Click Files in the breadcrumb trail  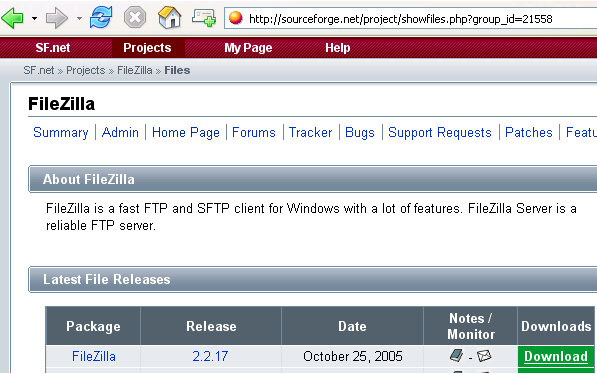tap(177, 70)
